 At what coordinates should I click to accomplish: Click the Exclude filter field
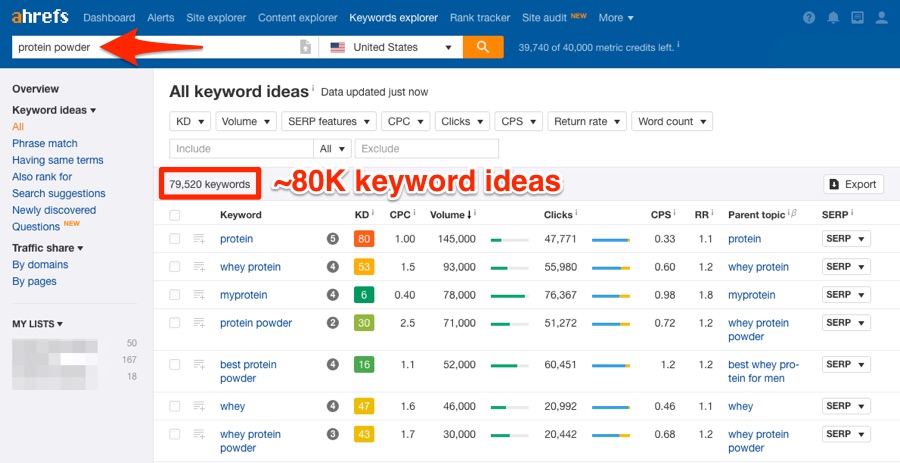pos(426,149)
